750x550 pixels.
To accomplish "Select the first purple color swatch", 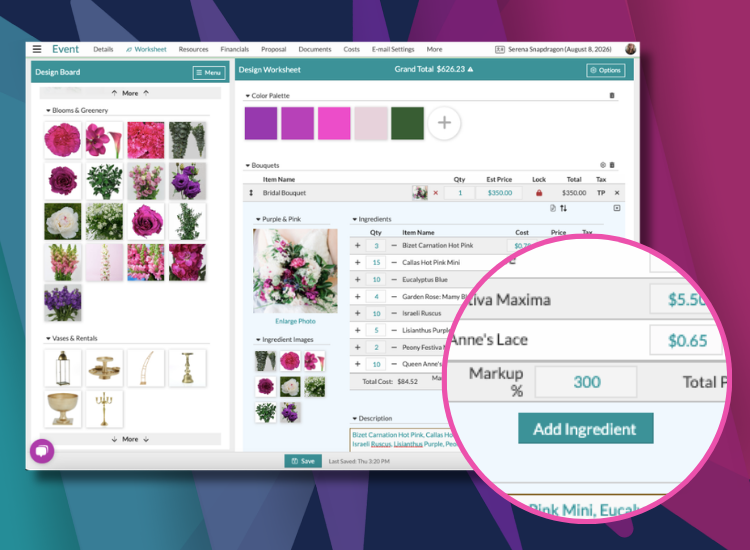I will [x=261, y=123].
